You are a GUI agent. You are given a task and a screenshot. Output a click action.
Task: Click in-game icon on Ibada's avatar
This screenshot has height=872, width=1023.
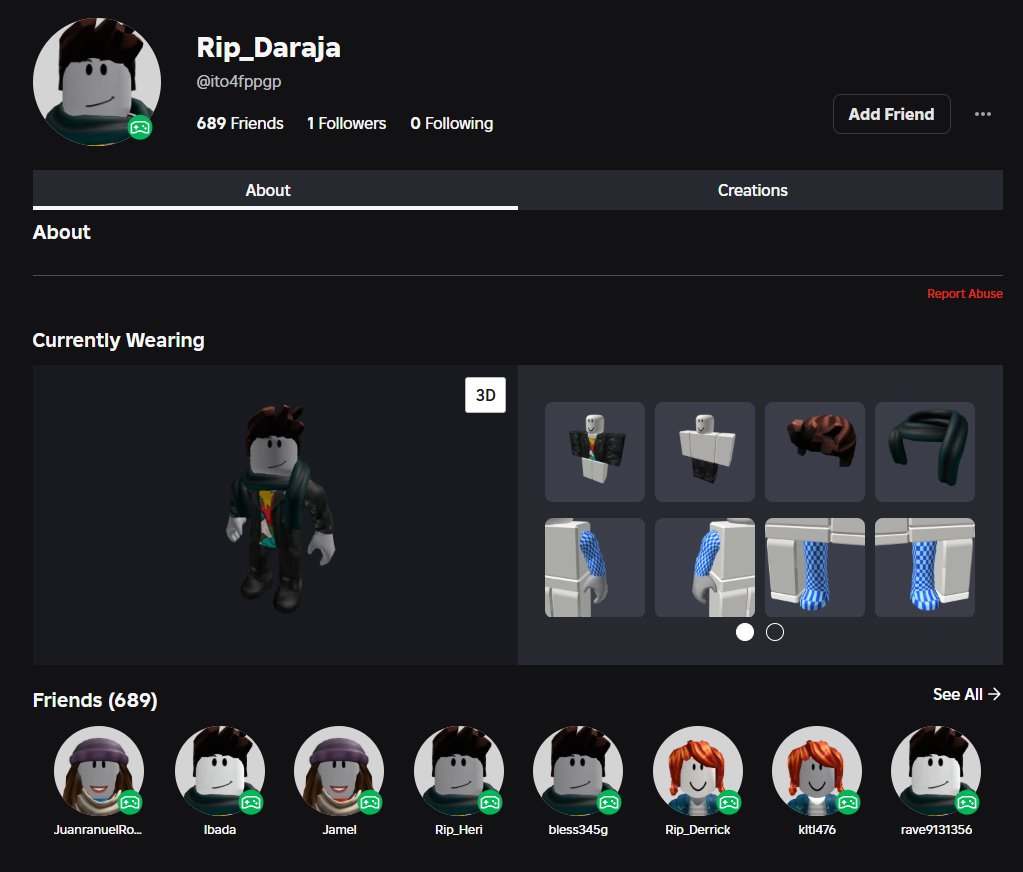[251, 802]
